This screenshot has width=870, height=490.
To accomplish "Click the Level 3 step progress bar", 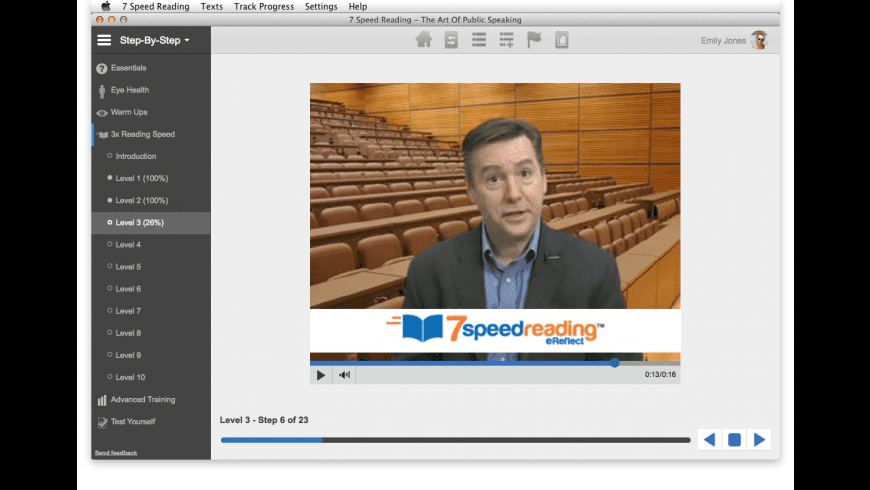I will click(x=456, y=440).
